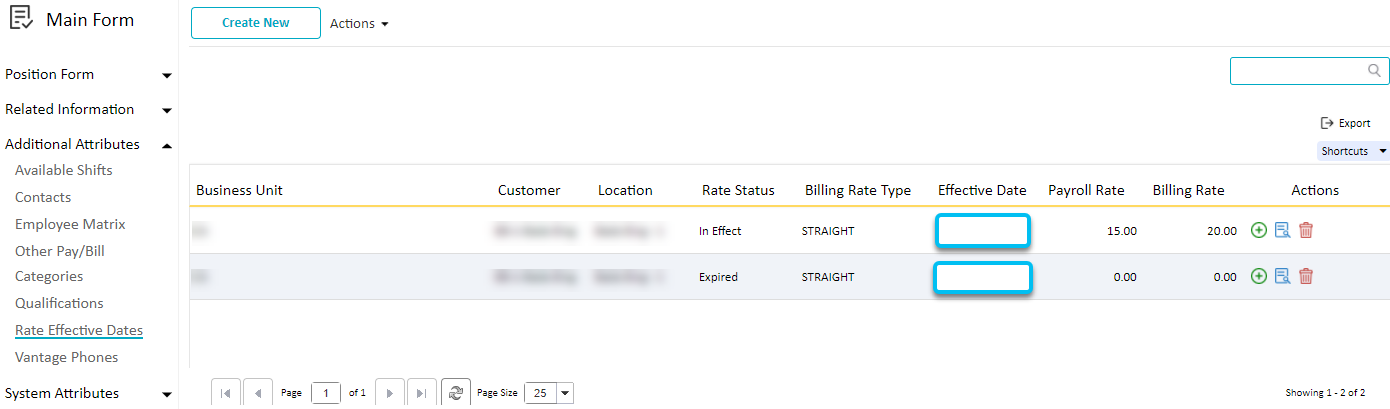
Task: Select the Expired status cell
Action: tap(718, 277)
